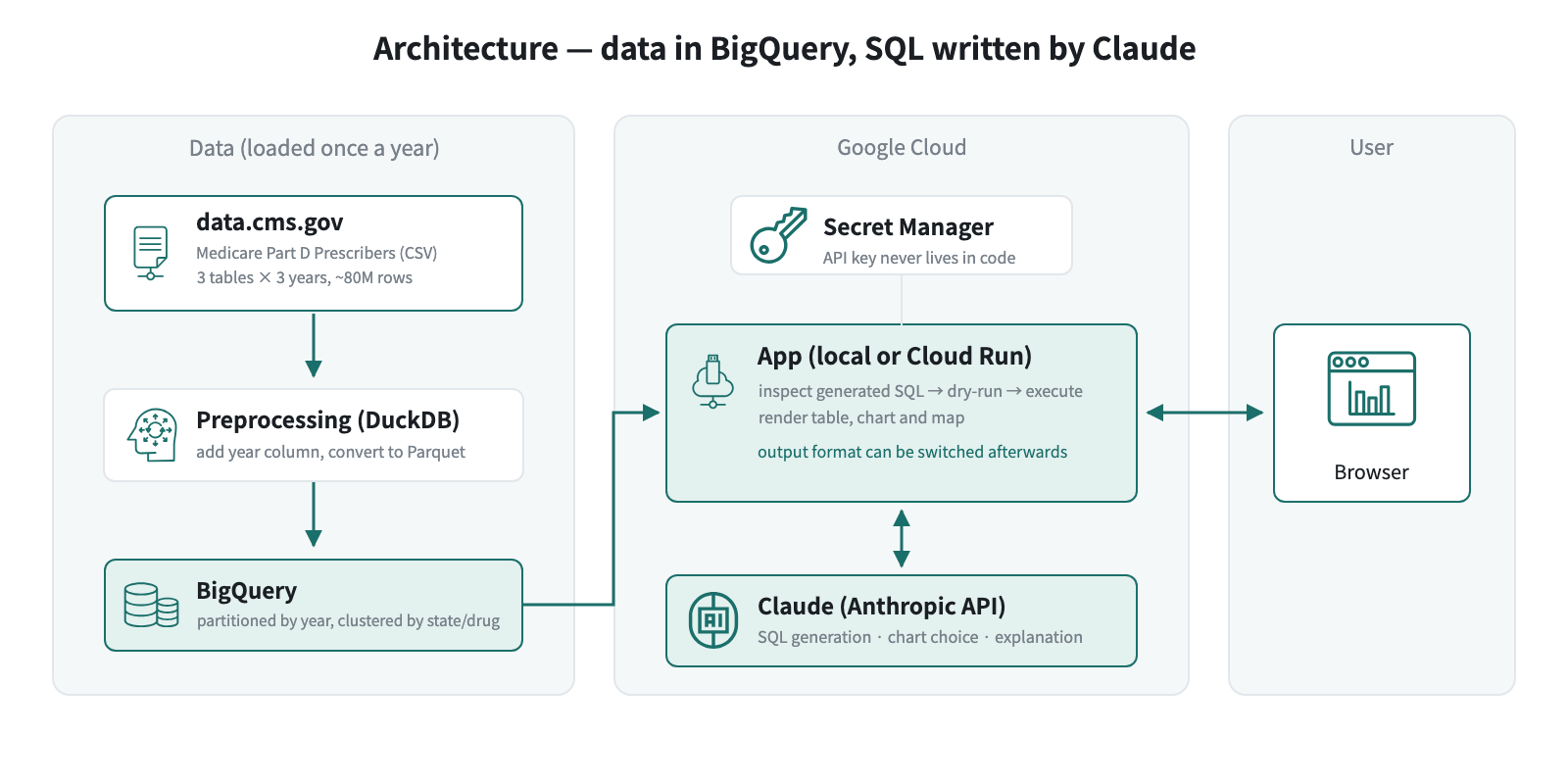Click the Secret Manager key icon
This screenshot has width=1568, height=784.
coord(779,235)
